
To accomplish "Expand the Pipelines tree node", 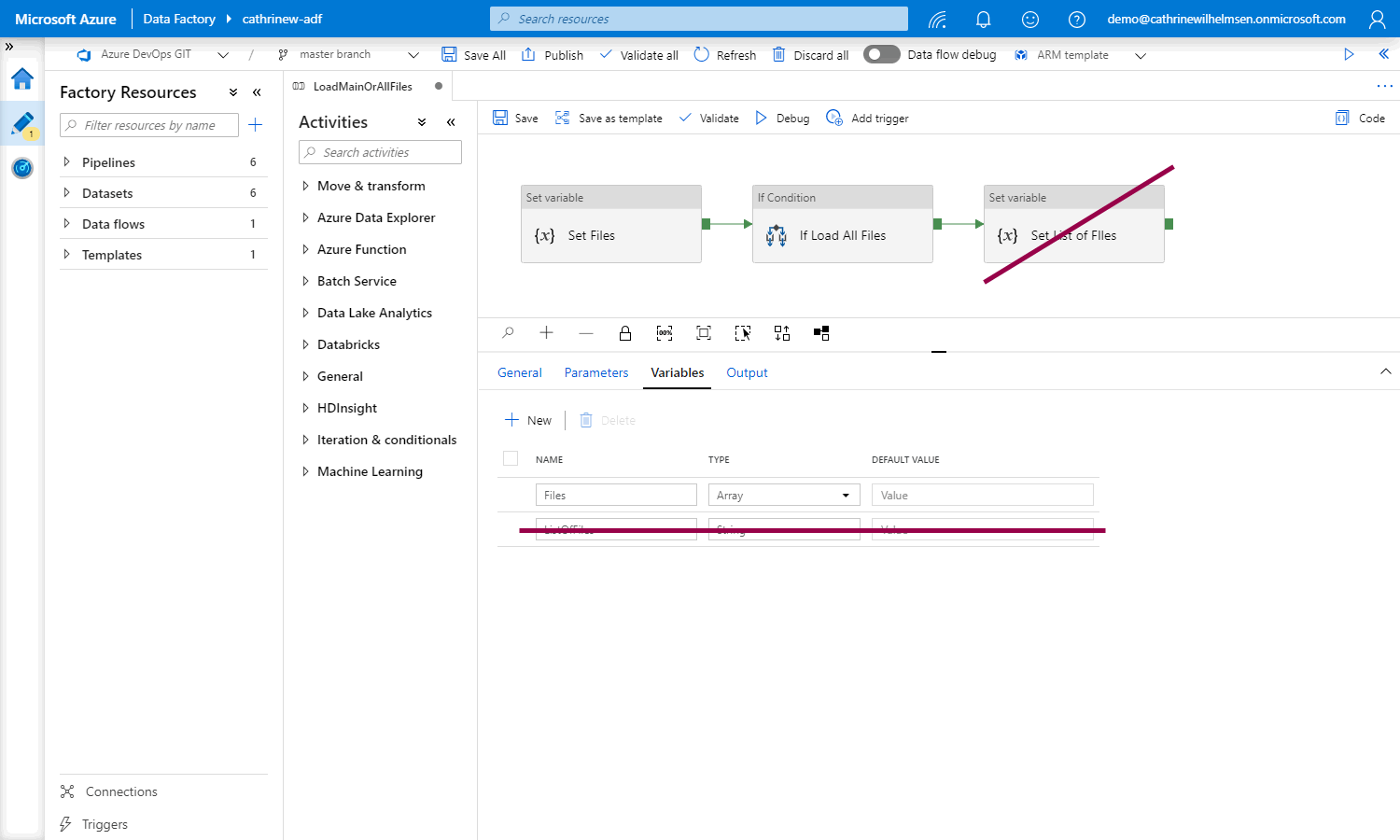I will (66, 162).
